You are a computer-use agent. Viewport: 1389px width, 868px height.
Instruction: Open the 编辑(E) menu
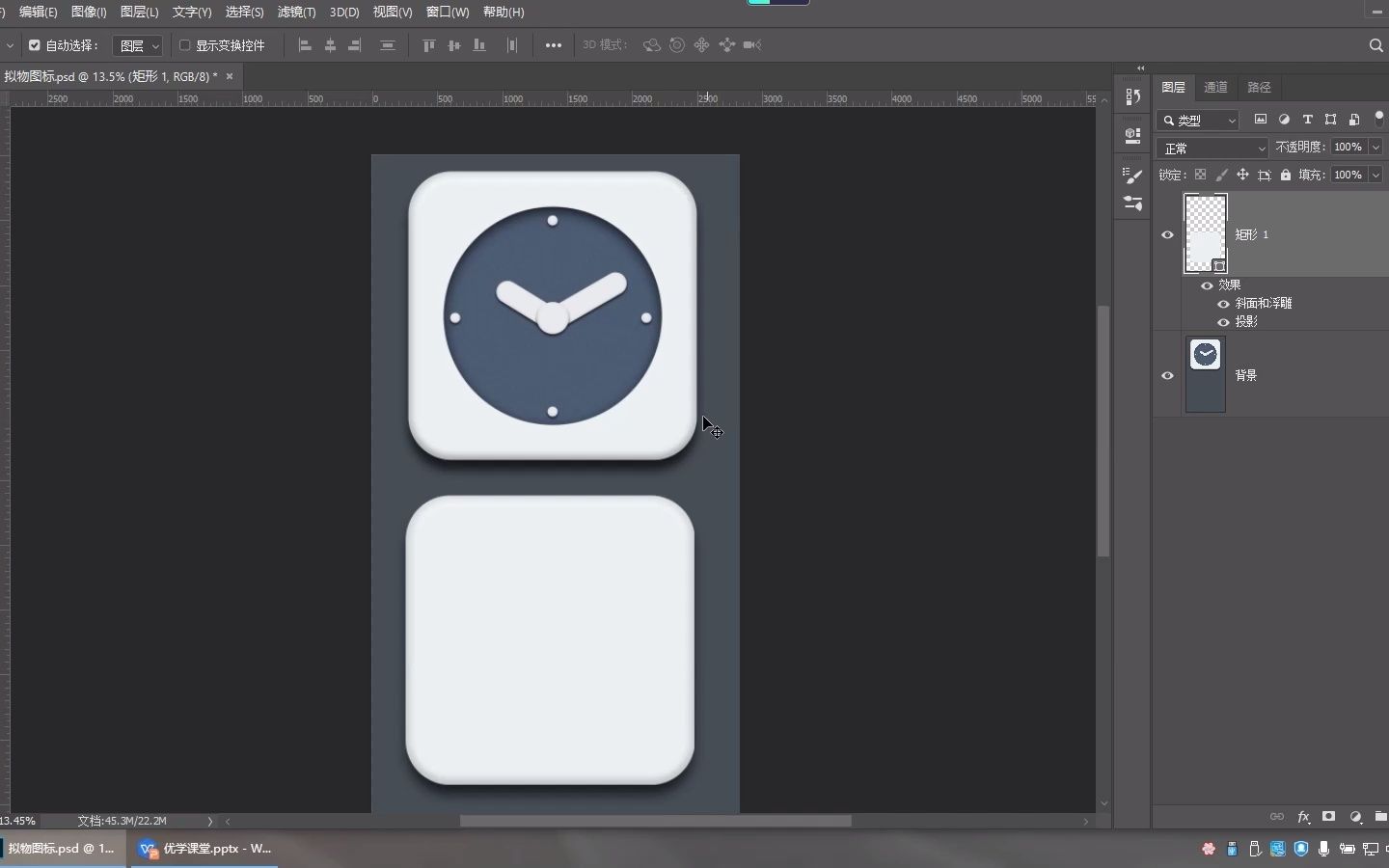point(39,12)
